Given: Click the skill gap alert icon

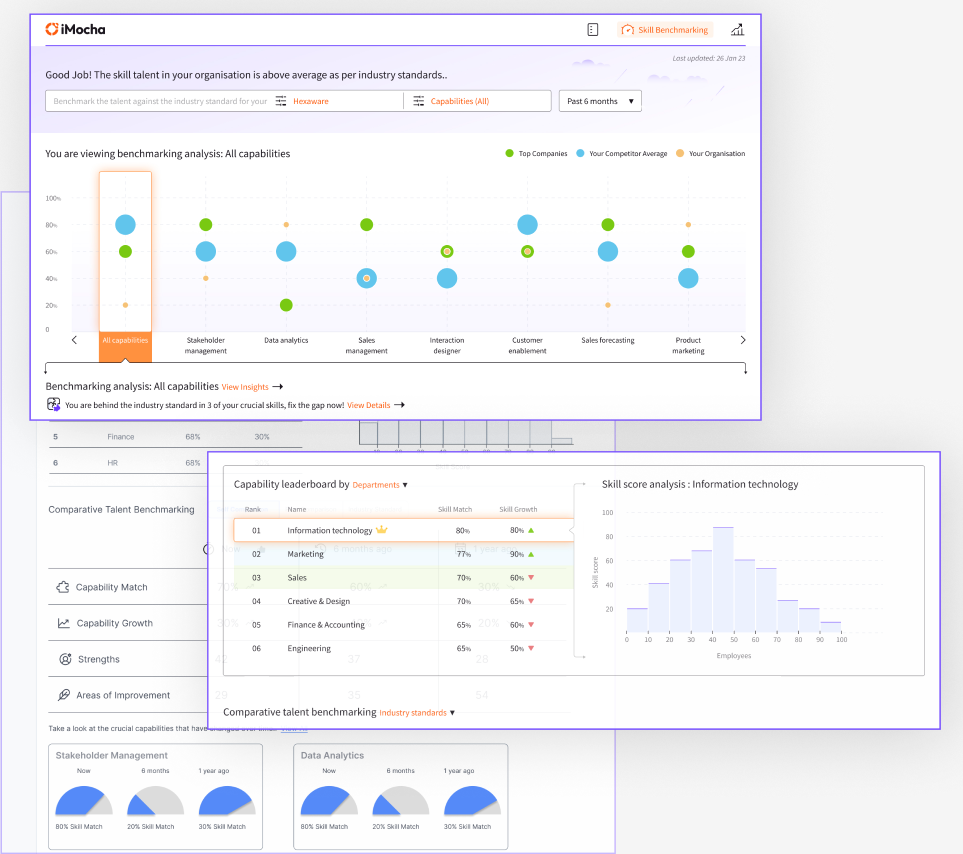Looking at the screenshot, I should click(x=53, y=404).
